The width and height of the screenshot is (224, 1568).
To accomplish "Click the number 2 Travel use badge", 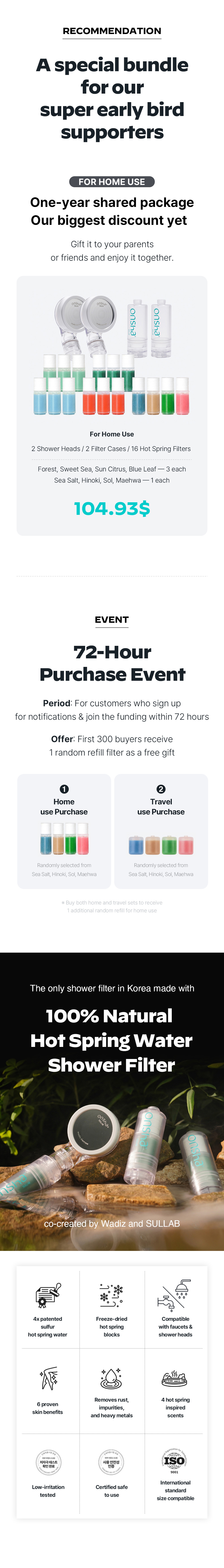I will point(161,789).
